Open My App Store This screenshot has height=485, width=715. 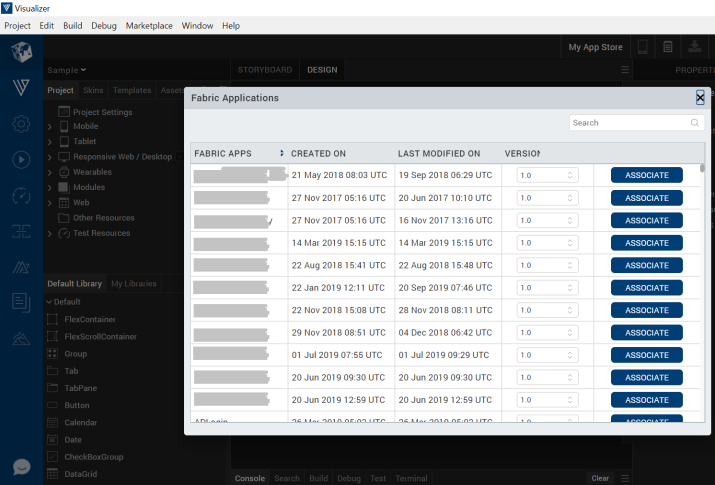pos(595,47)
